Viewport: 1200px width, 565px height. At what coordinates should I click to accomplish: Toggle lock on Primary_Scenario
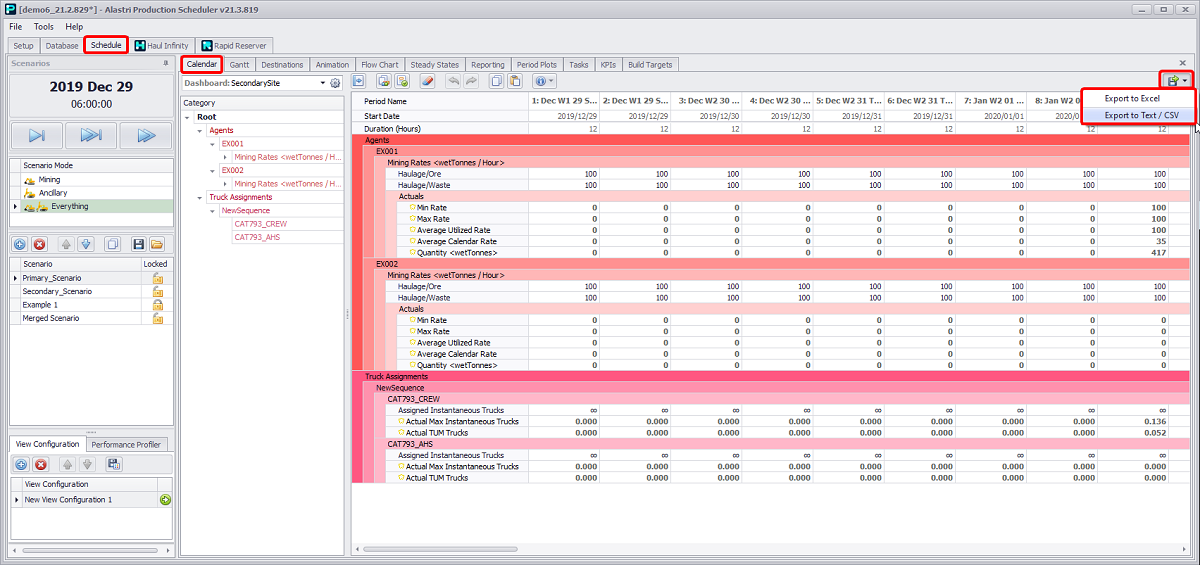(157, 278)
